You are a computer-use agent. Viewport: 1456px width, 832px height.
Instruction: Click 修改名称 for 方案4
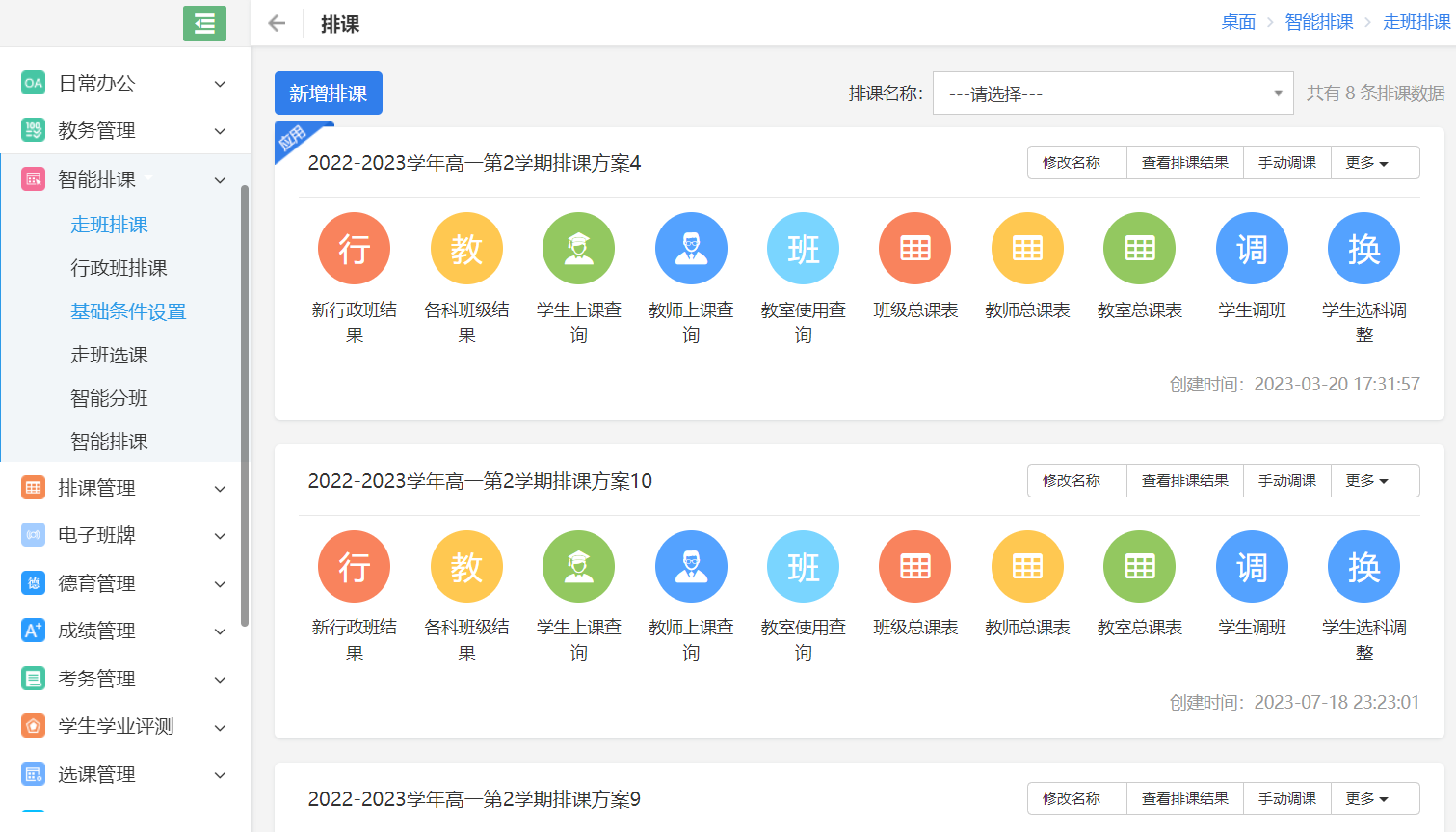tap(1076, 163)
